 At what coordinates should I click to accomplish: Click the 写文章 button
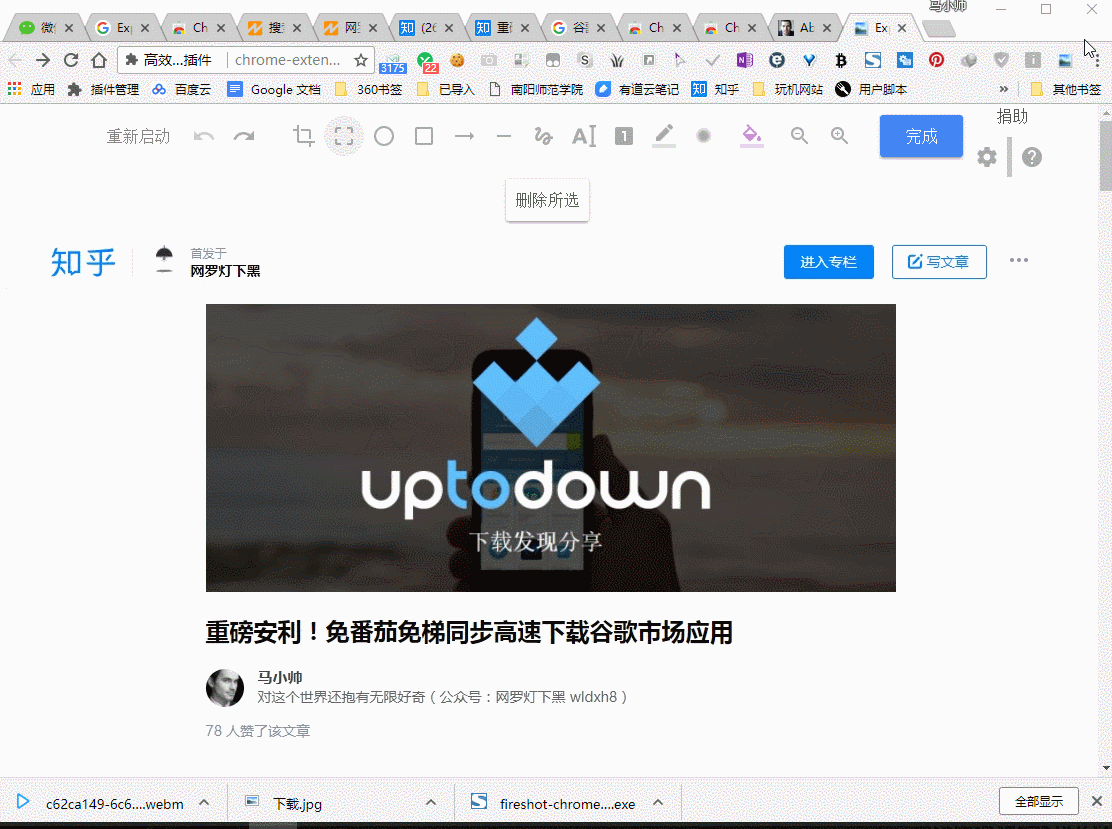tap(939, 262)
